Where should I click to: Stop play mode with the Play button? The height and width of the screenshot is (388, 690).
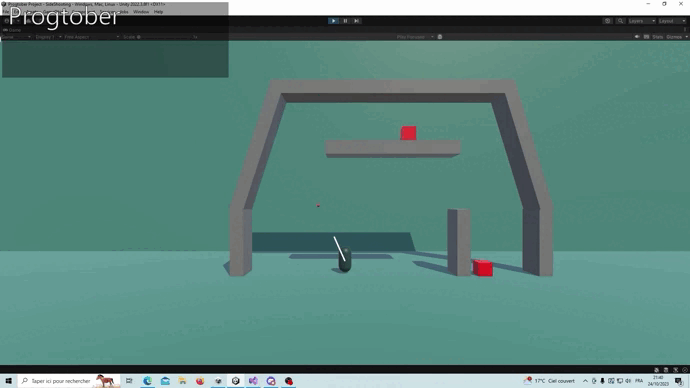click(x=333, y=21)
